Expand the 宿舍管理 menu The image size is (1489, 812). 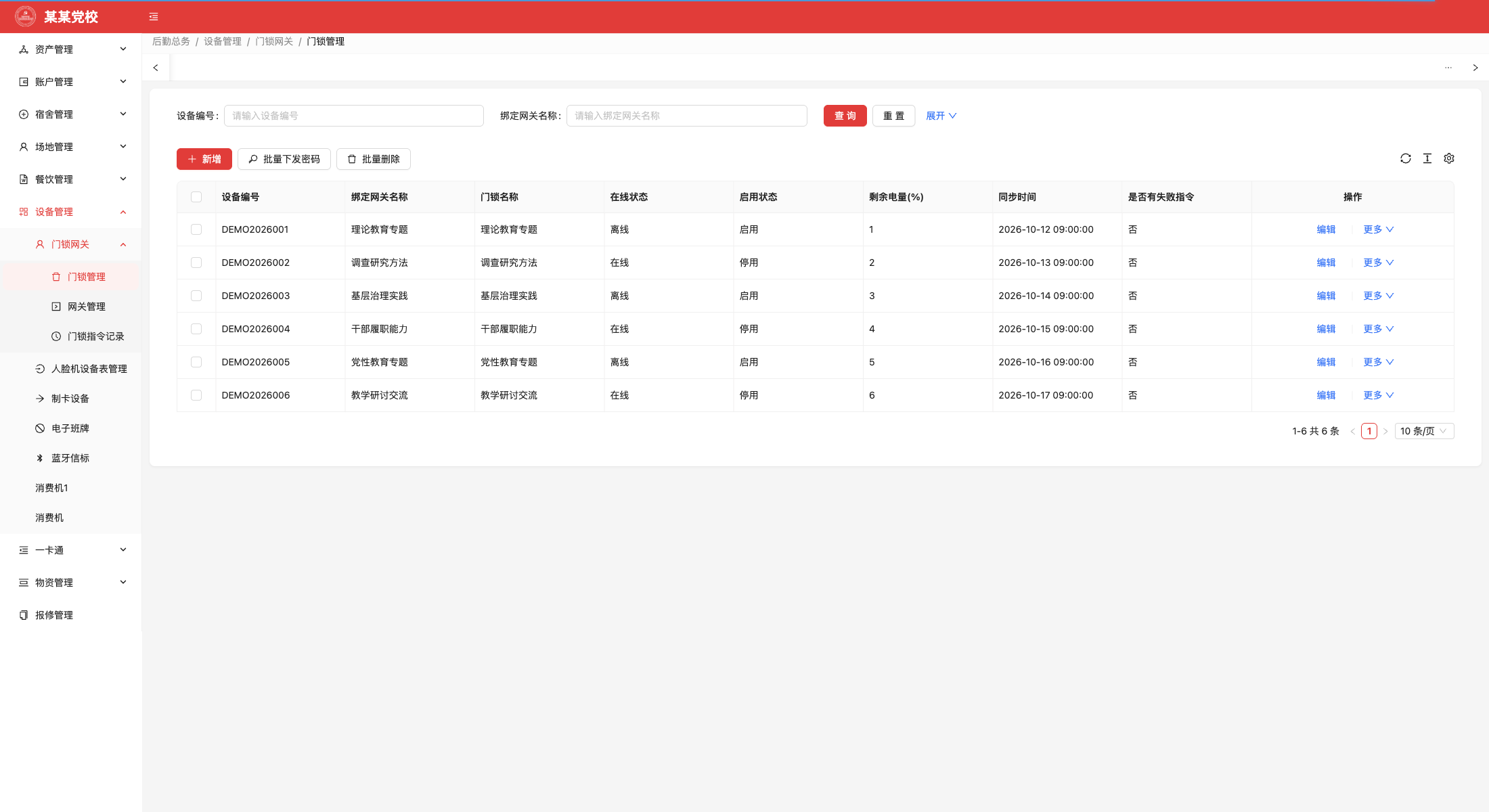click(x=71, y=114)
